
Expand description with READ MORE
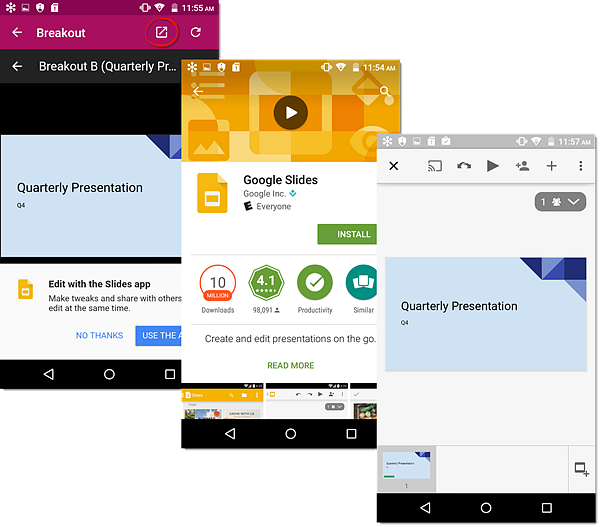point(291,365)
